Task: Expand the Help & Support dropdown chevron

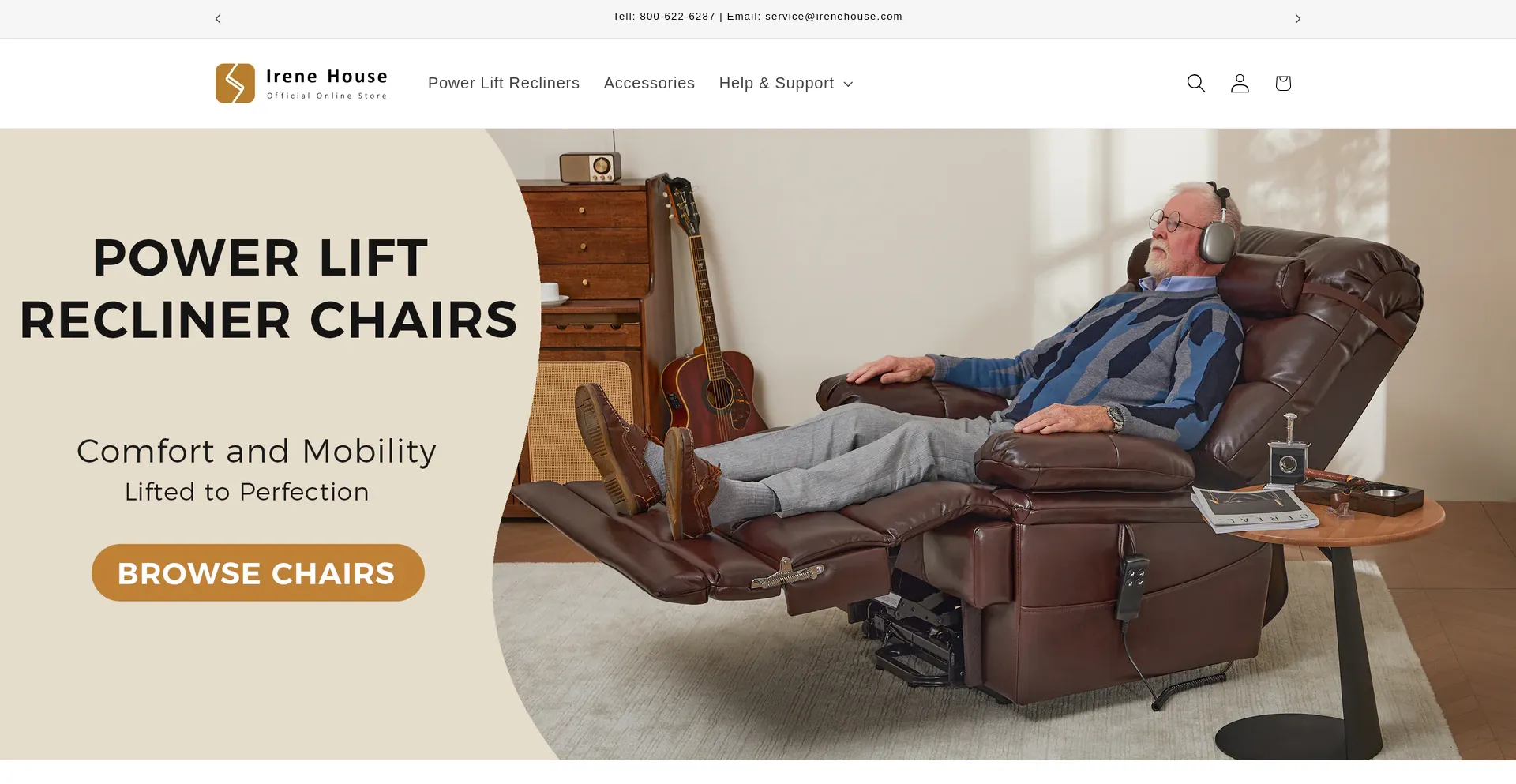Action: pos(848,84)
